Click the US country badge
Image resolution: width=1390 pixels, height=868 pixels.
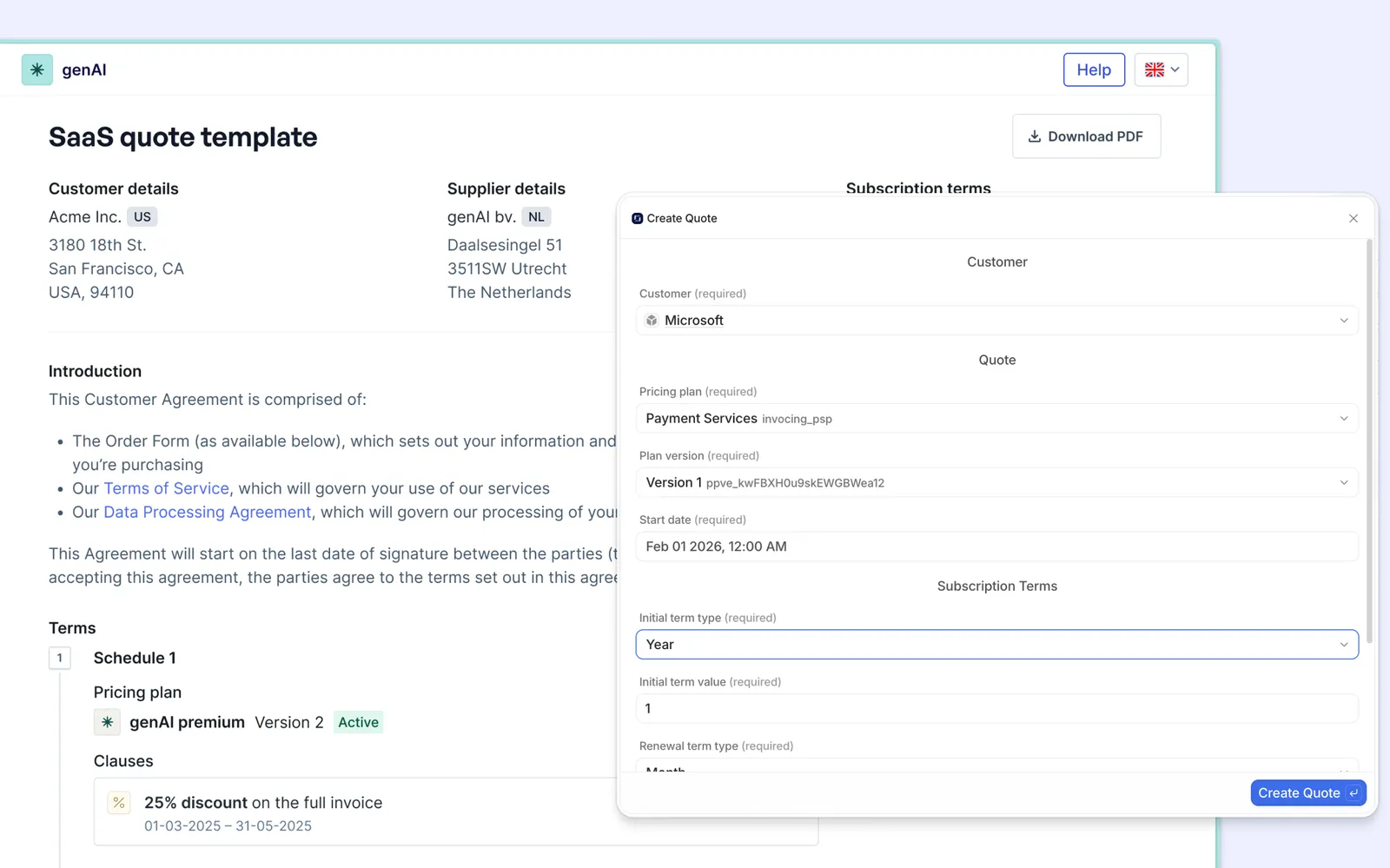142,217
